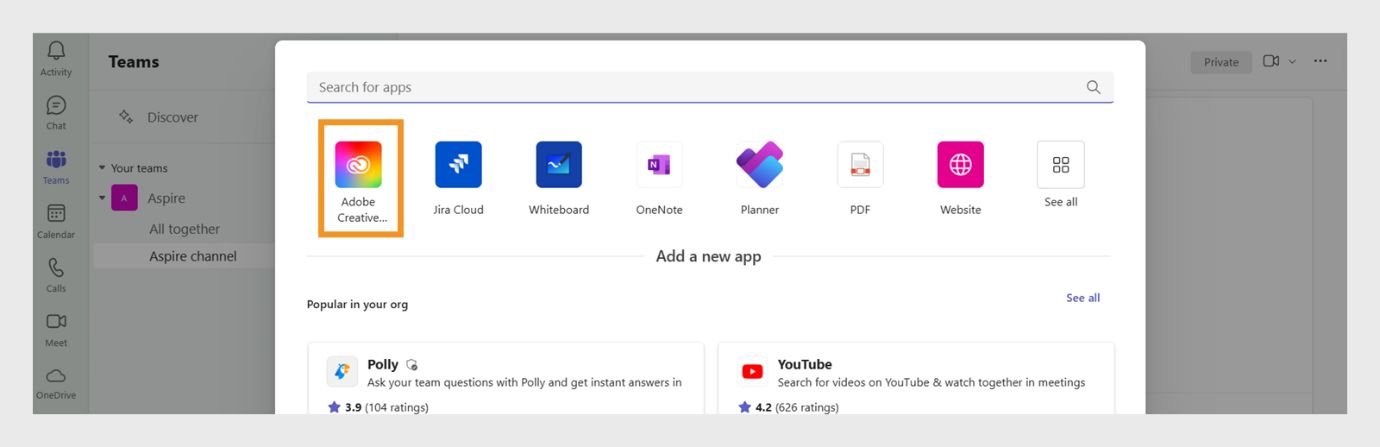1380x447 pixels.
Task: Click the Polly app logo
Action: (343, 372)
